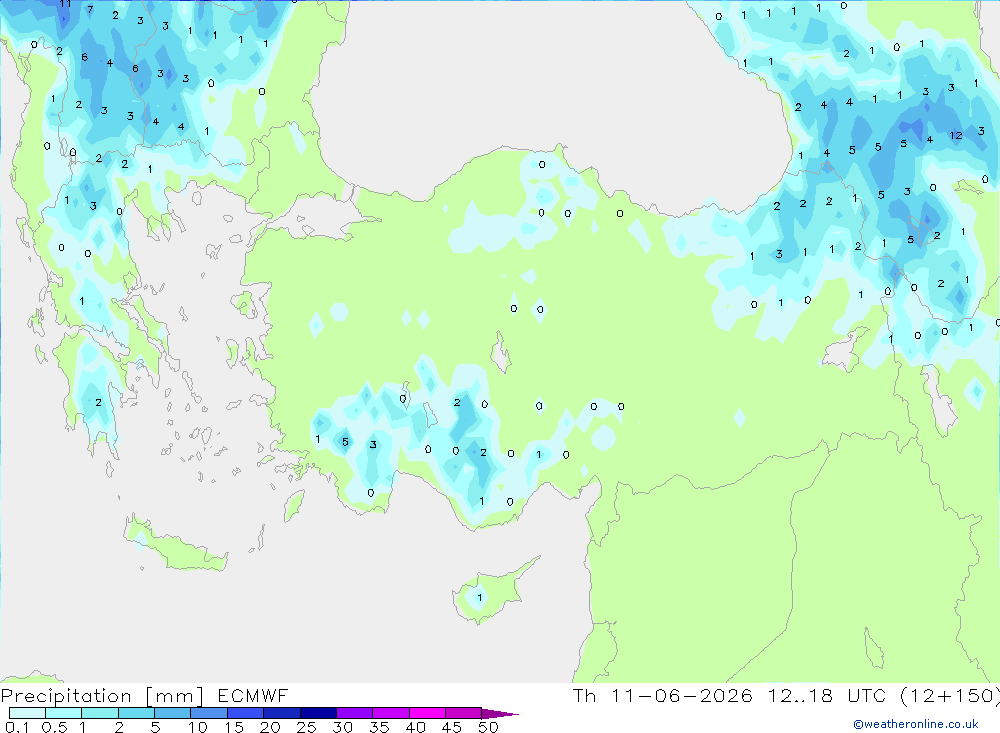Image resolution: width=1000 pixels, height=733 pixels.
Task: Click the '1' value on Cyprus
Action: [x=480, y=598]
